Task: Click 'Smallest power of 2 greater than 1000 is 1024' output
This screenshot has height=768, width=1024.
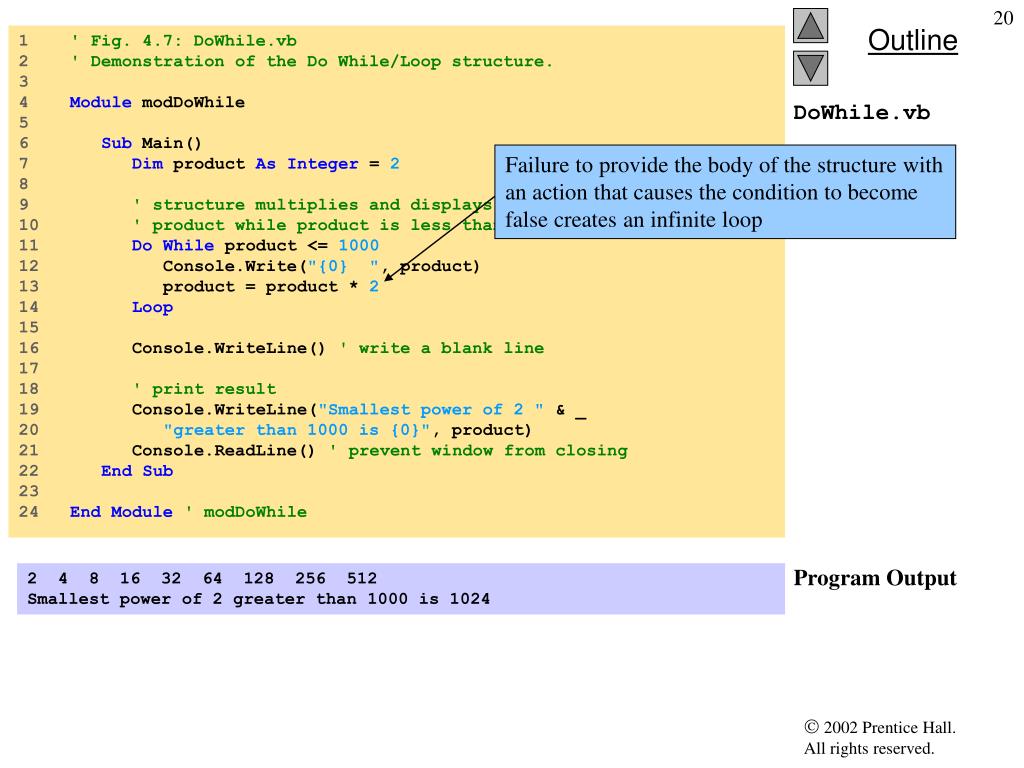Action: [x=259, y=600]
